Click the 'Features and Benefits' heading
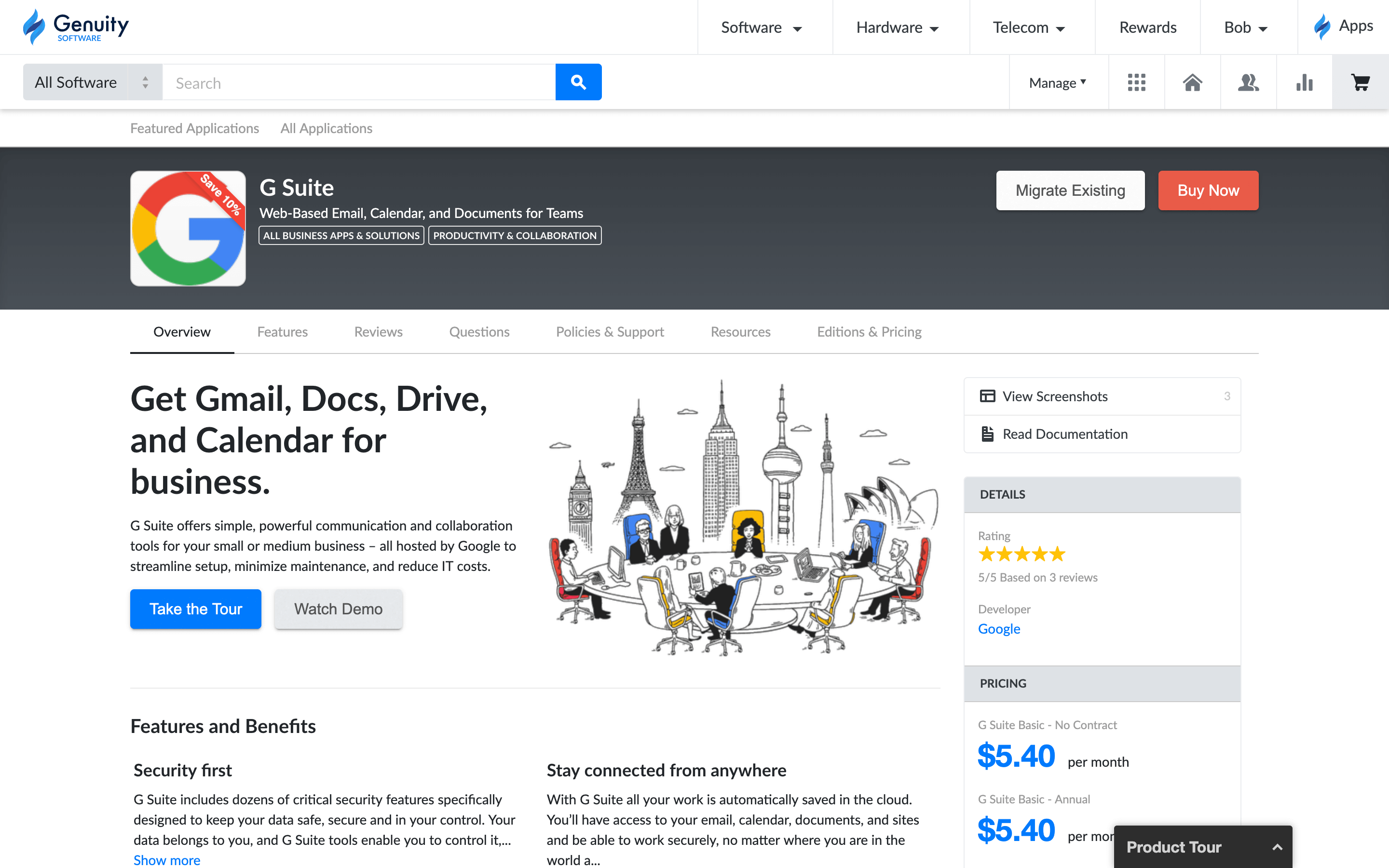The height and width of the screenshot is (868, 1389). (223, 726)
